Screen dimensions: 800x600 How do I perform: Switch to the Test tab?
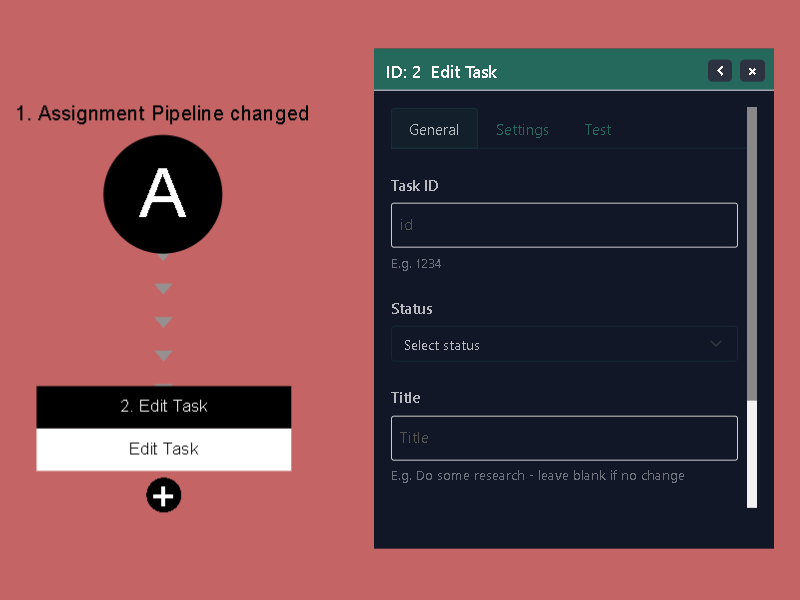[597, 130]
